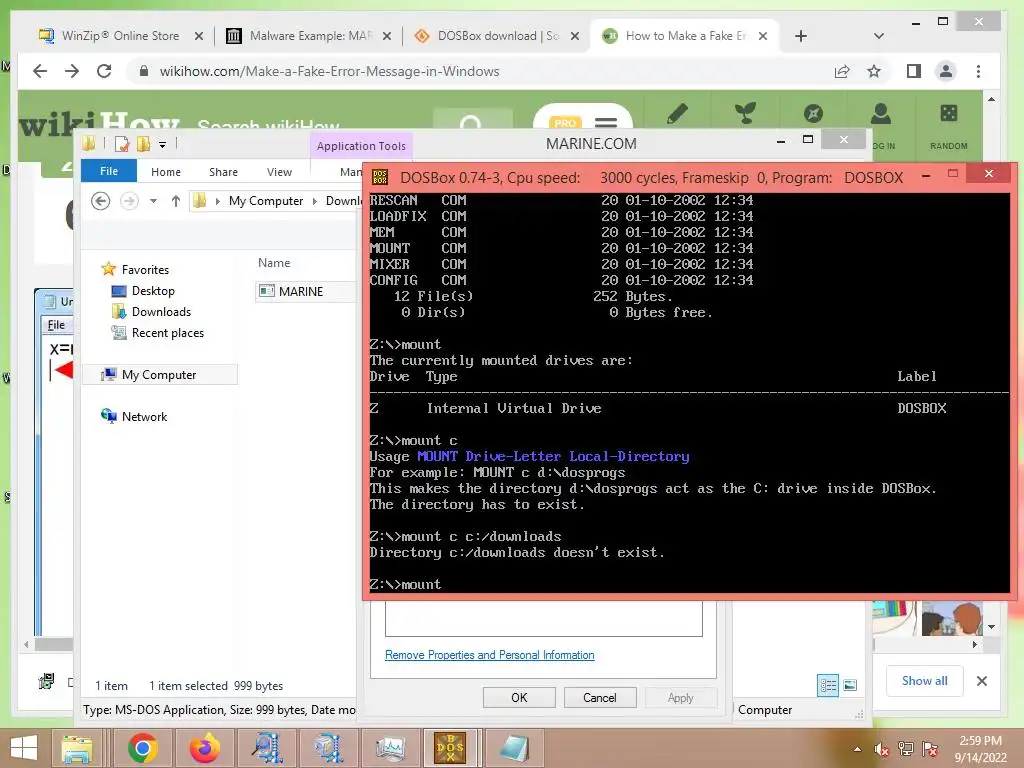Select Application Tools contextual tab
This screenshot has width=1024, height=768.
[361, 146]
